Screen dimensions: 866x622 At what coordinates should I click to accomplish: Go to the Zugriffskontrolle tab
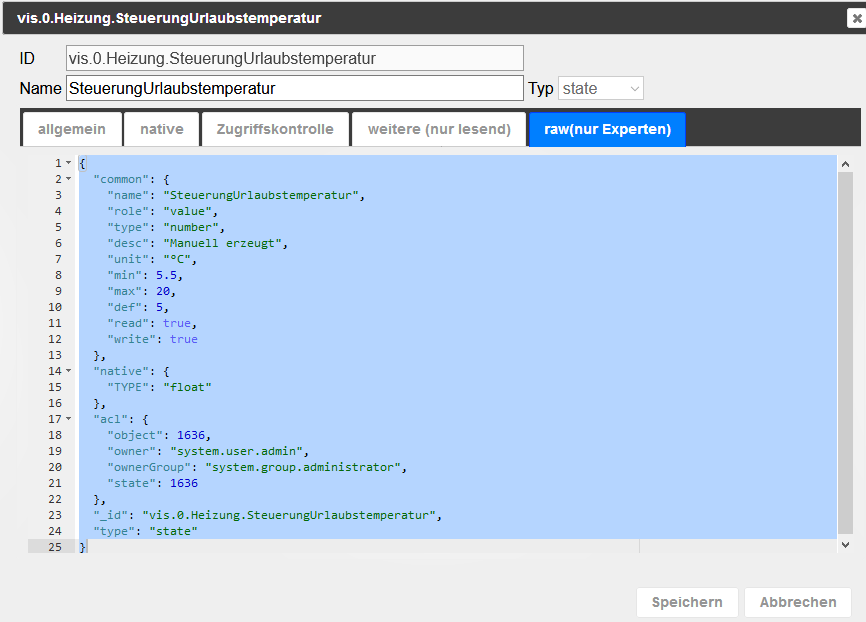[x=275, y=129]
